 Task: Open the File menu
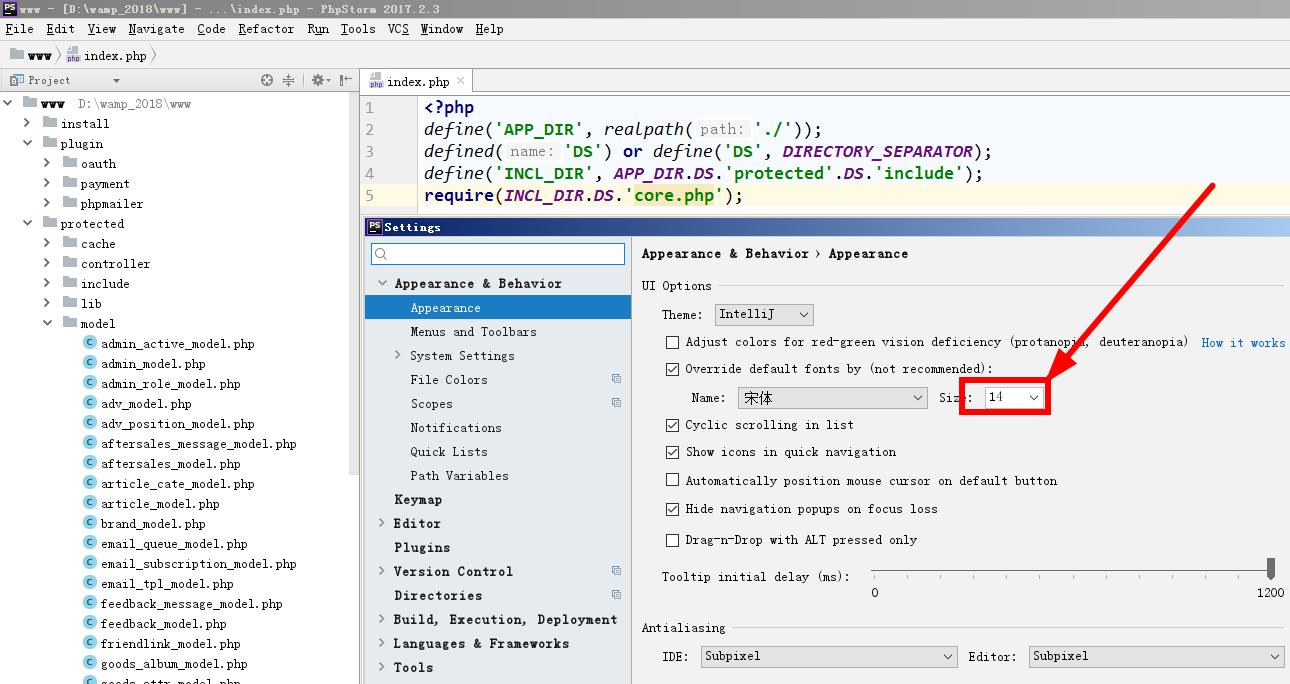tap(19, 29)
